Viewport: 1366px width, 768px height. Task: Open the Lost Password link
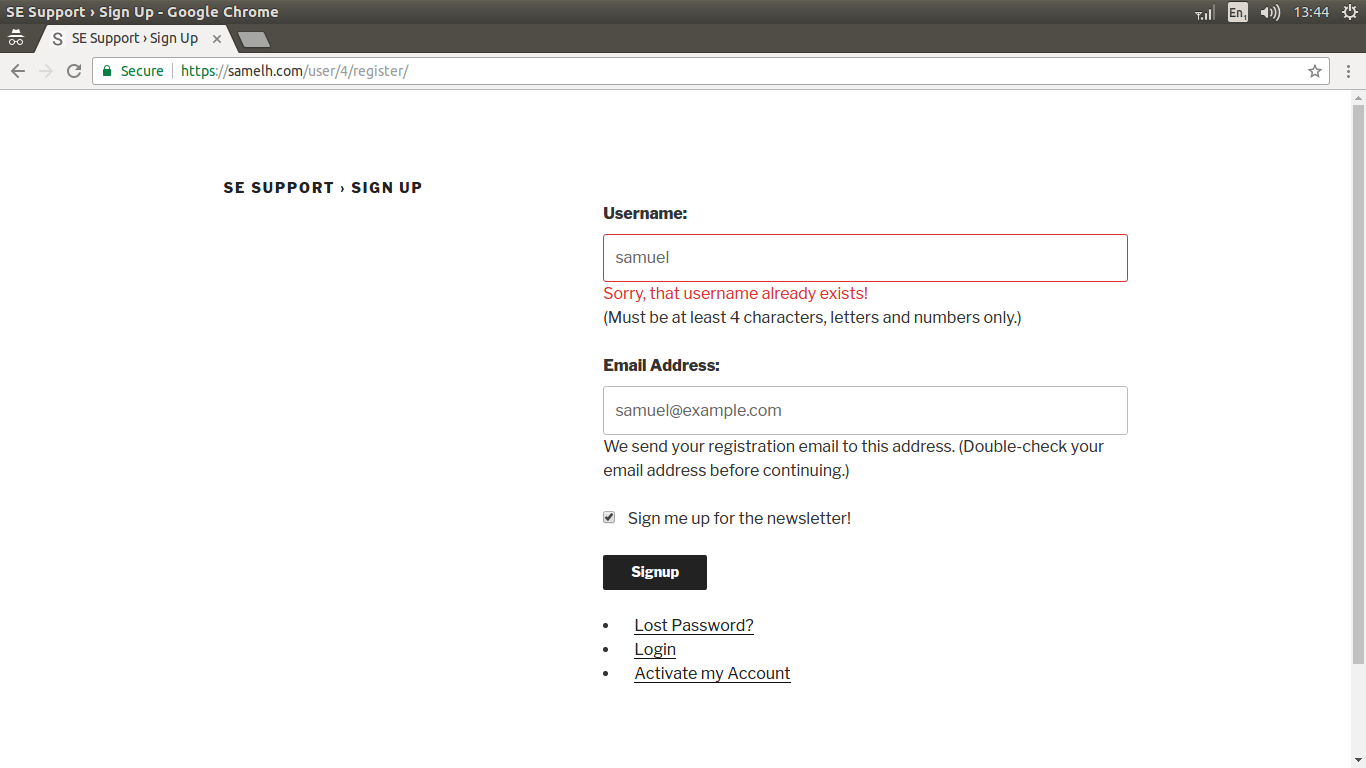694,625
